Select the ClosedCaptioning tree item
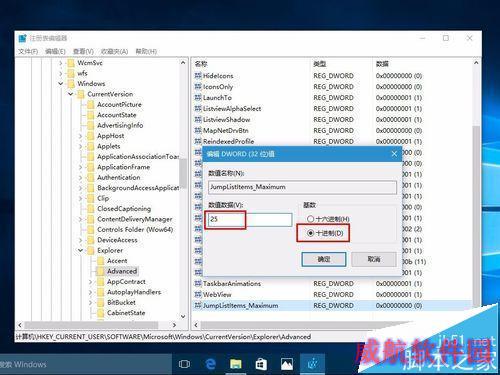The width and height of the screenshot is (500, 375). pyautogui.click(x=124, y=209)
